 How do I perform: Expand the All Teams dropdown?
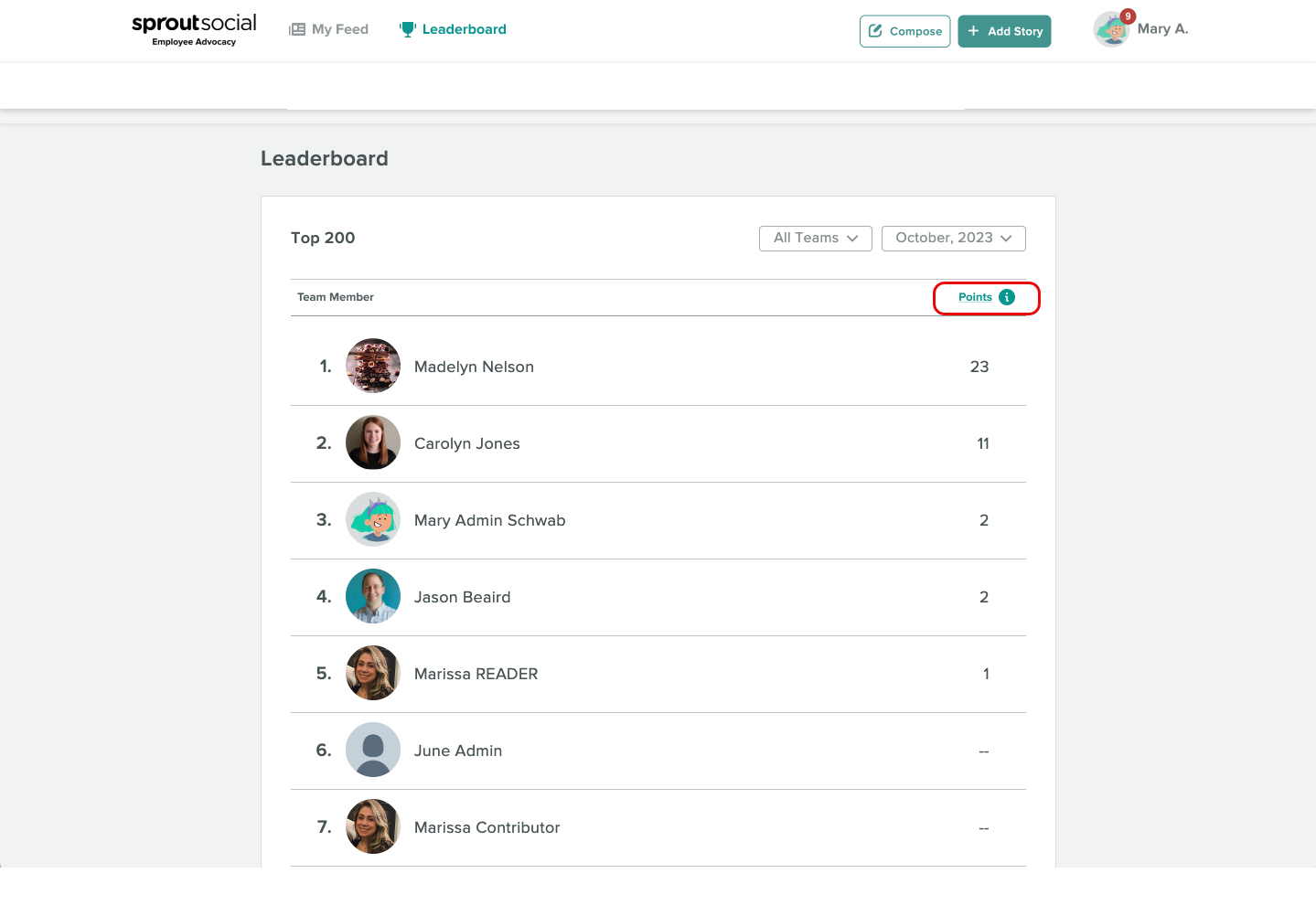coord(816,238)
